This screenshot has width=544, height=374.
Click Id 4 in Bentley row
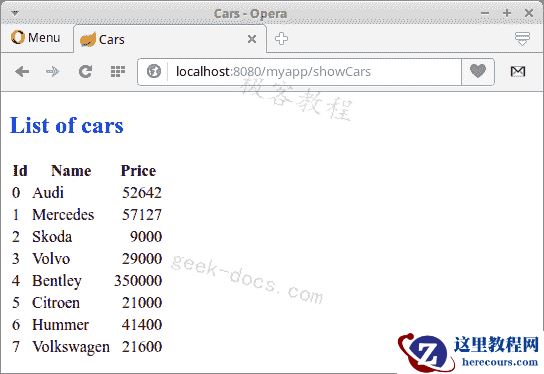[16, 281]
